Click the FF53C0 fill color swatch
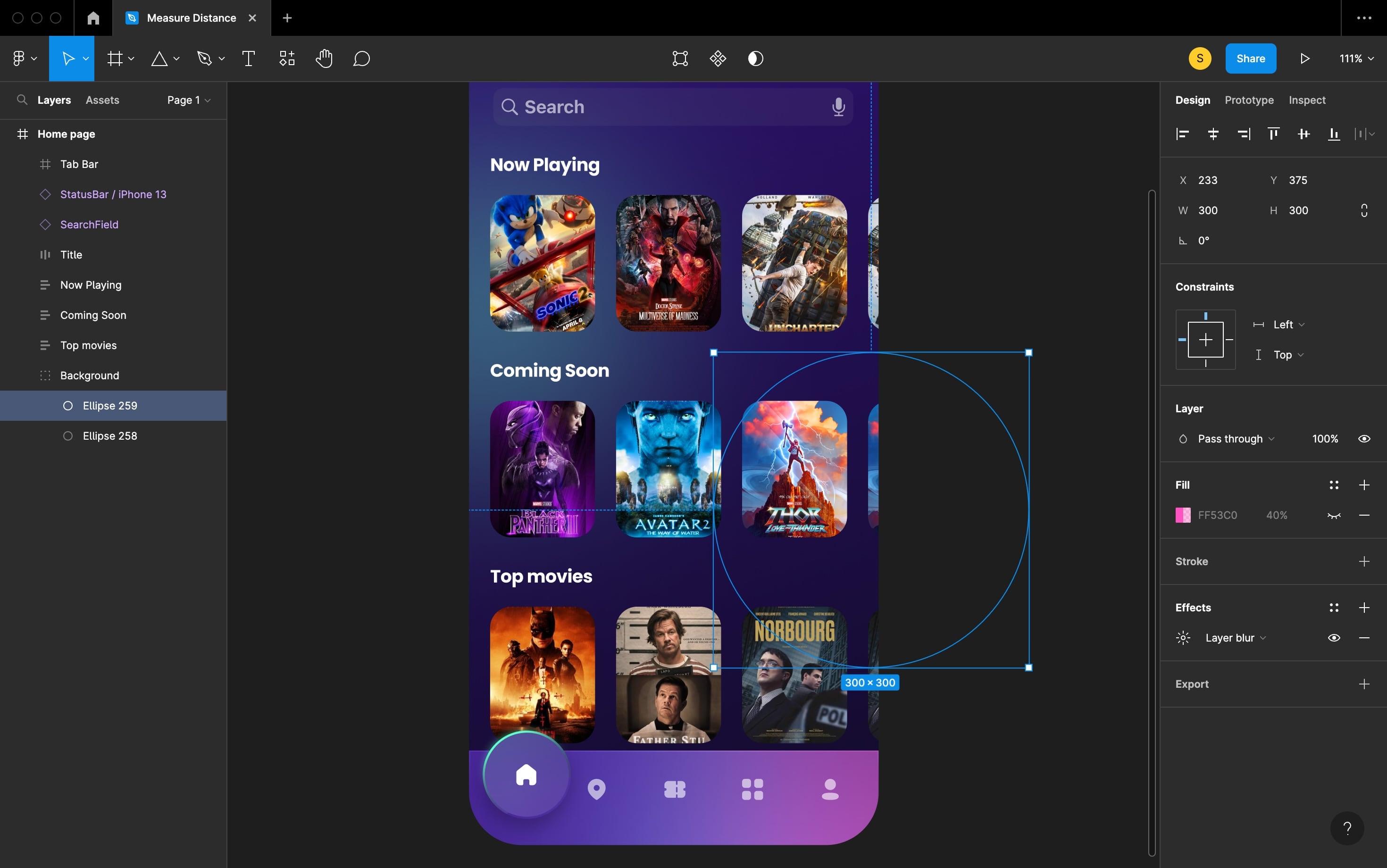The height and width of the screenshot is (868, 1387). tap(1183, 516)
